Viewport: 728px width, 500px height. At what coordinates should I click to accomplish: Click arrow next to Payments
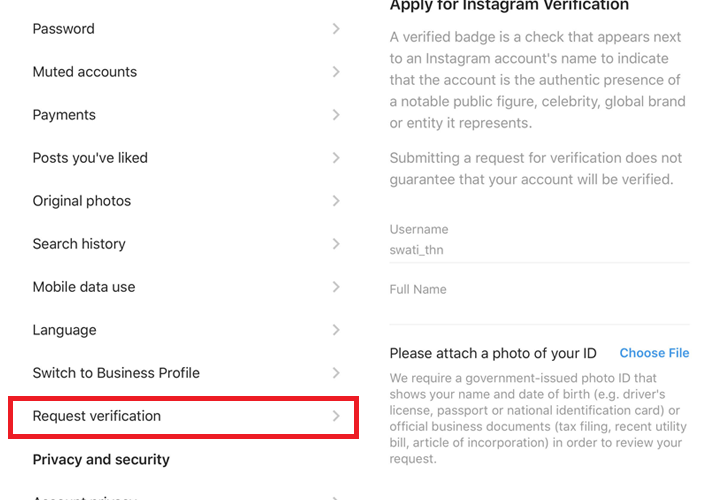(x=336, y=115)
